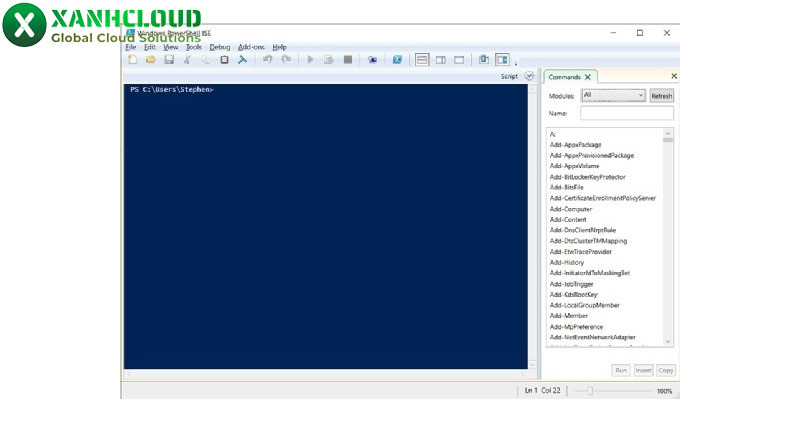Close the Commands add-on side panel
This screenshot has height=422, width=800.
pyautogui.click(x=674, y=76)
